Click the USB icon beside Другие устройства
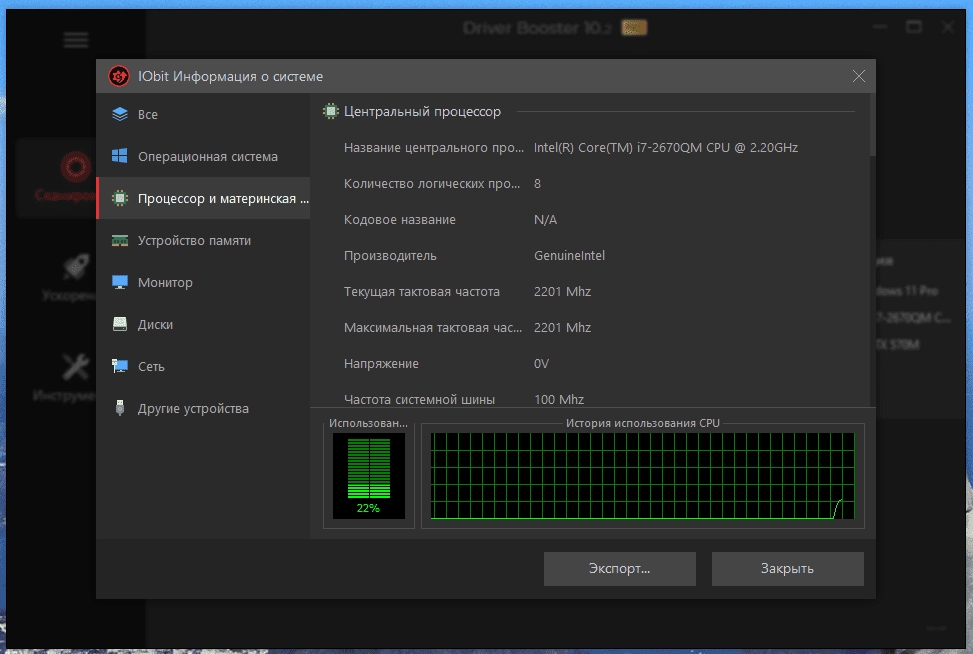The width and height of the screenshot is (973, 654). pyautogui.click(x=120, y=408)
